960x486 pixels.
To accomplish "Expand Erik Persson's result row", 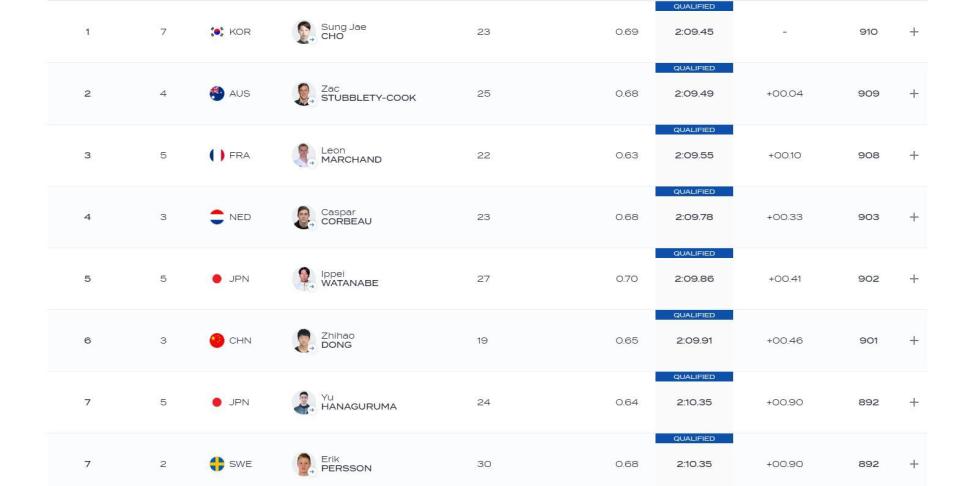I will coord(913,465).
